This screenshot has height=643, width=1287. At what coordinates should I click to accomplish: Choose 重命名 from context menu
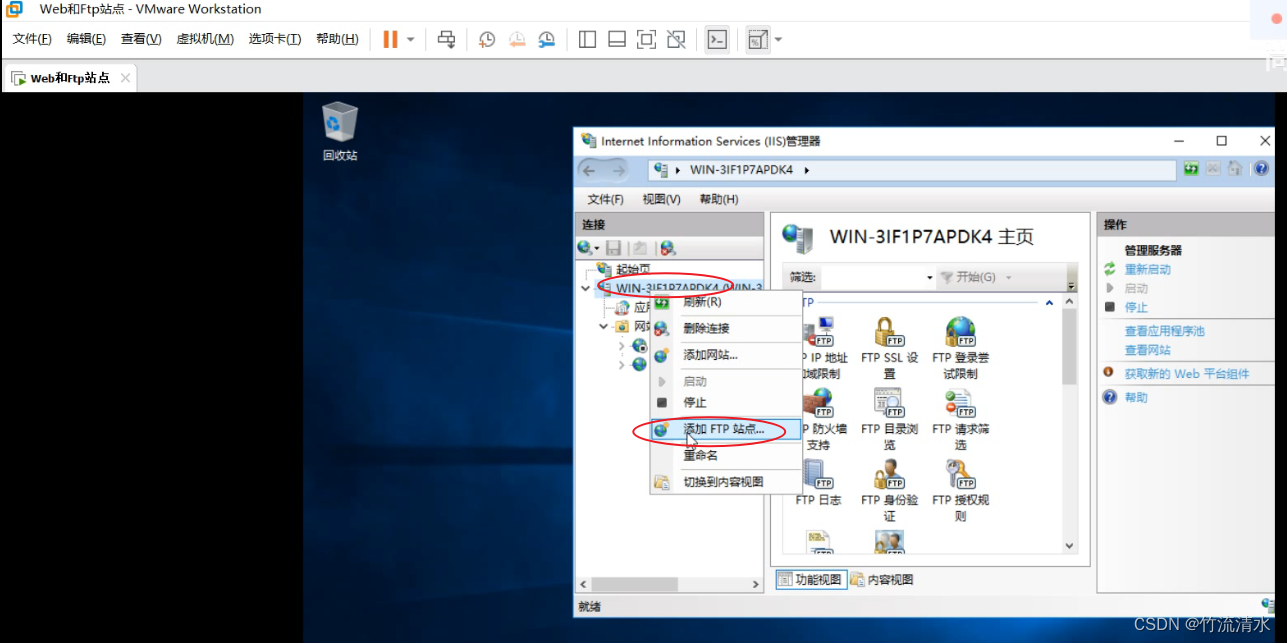pyautogui.click(x=725, y=455)
